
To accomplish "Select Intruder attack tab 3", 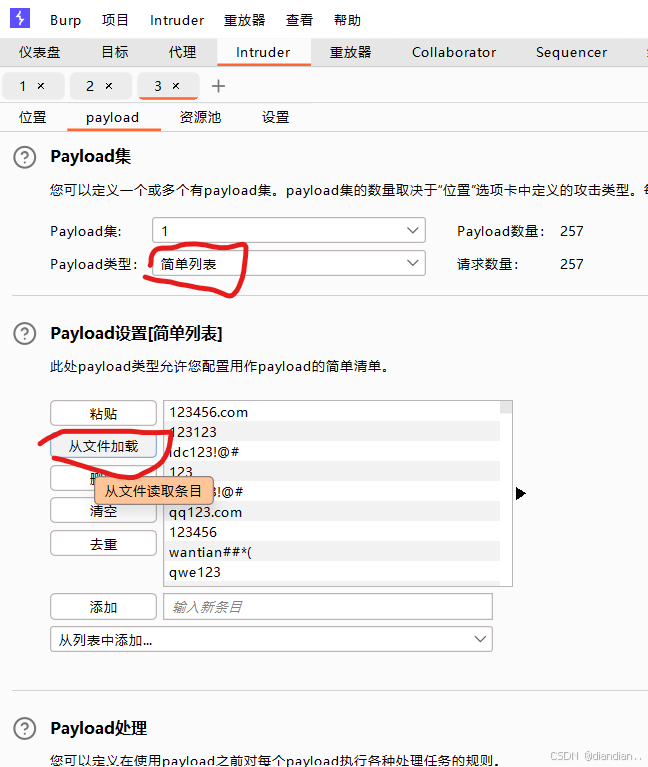I will coord(157,86).
